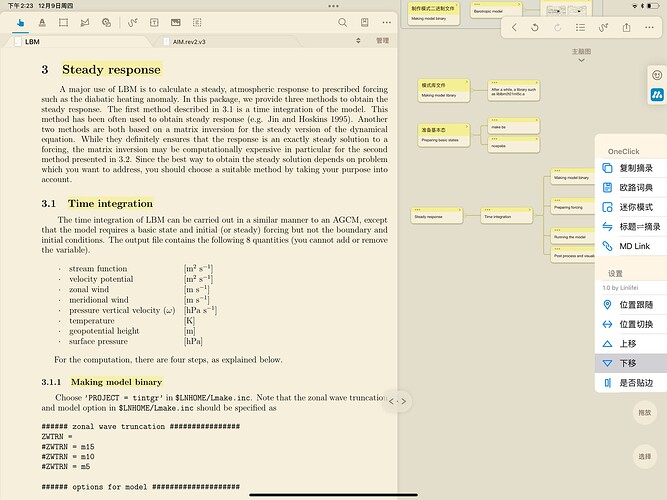Expand the Steady response node arrow
The height and width of the screenshot is (500, 667).
click(x=459, y=210)
